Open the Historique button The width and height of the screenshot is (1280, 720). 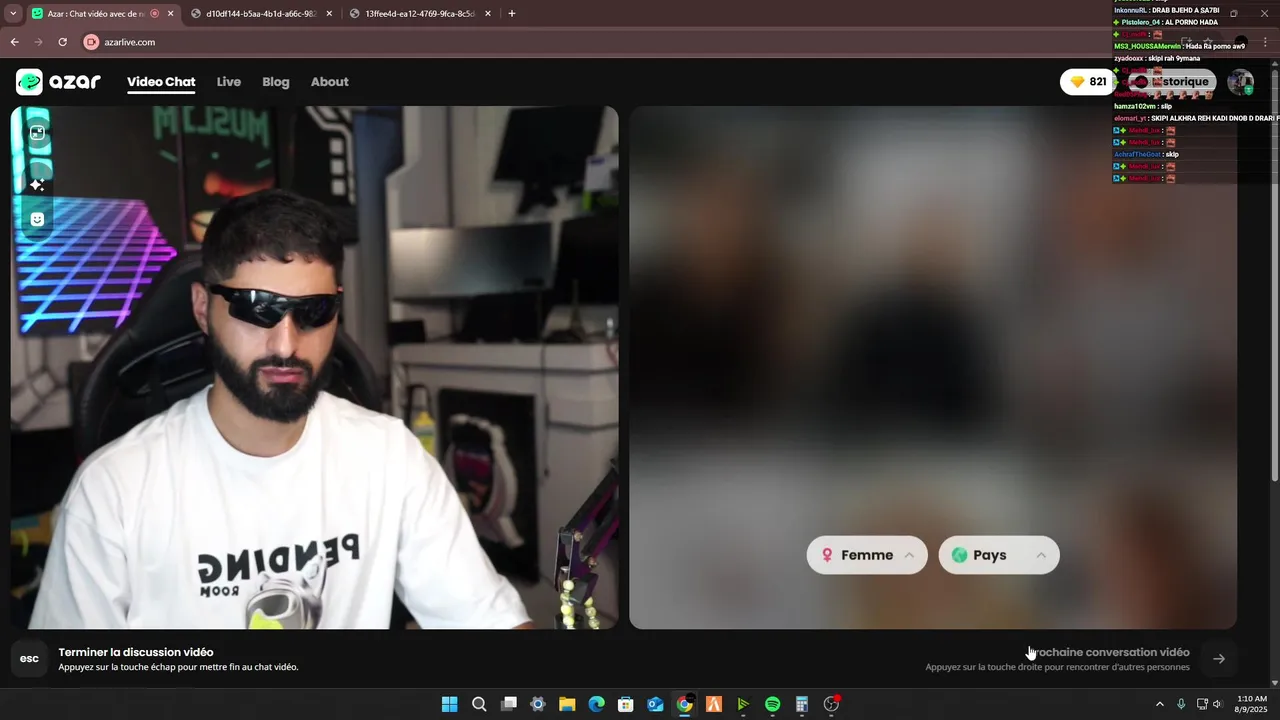[x=1172, y=82]
